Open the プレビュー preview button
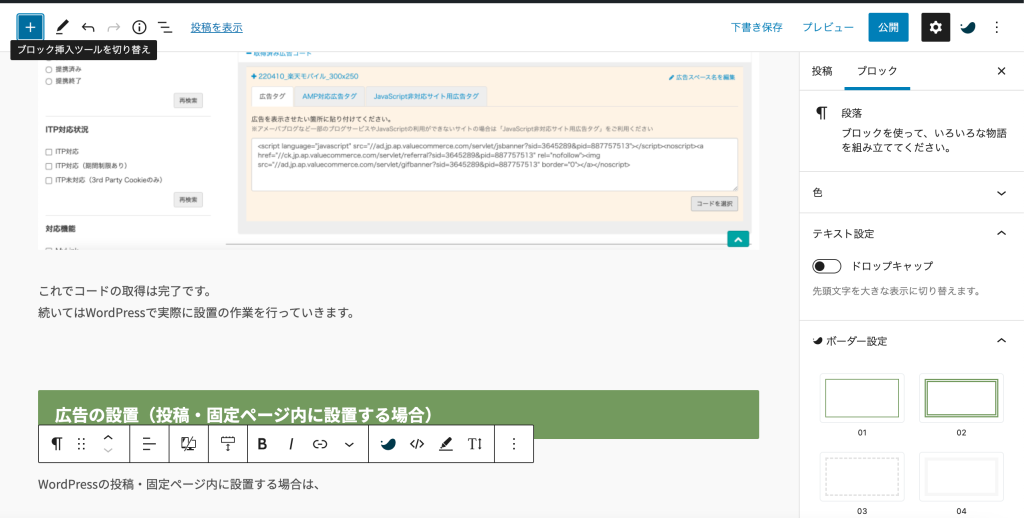 coord(827,27)
